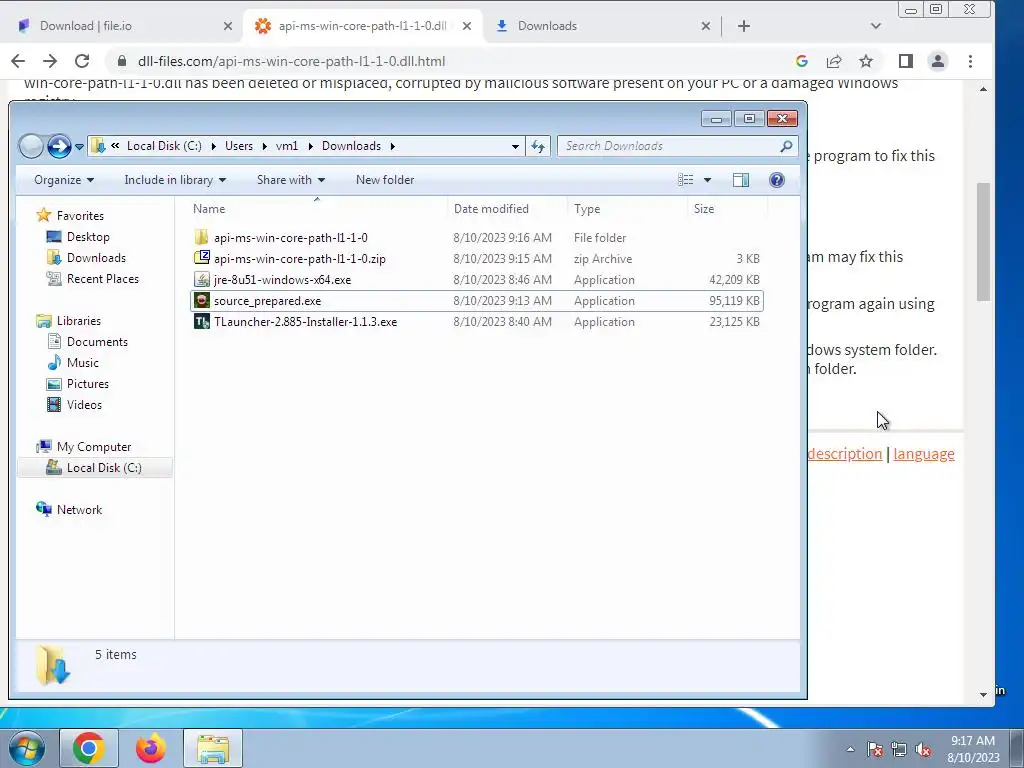Toggle Chrome's side panel icon
This screenshot has height=768, width=1024.
[x=906, y=61]
